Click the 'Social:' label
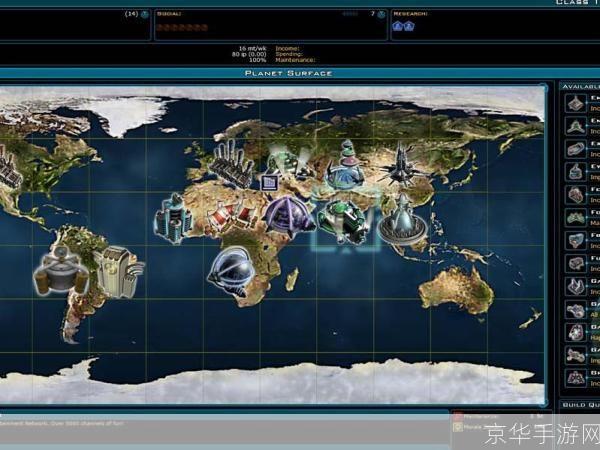 pyautogui.click(x=169, y=14)
